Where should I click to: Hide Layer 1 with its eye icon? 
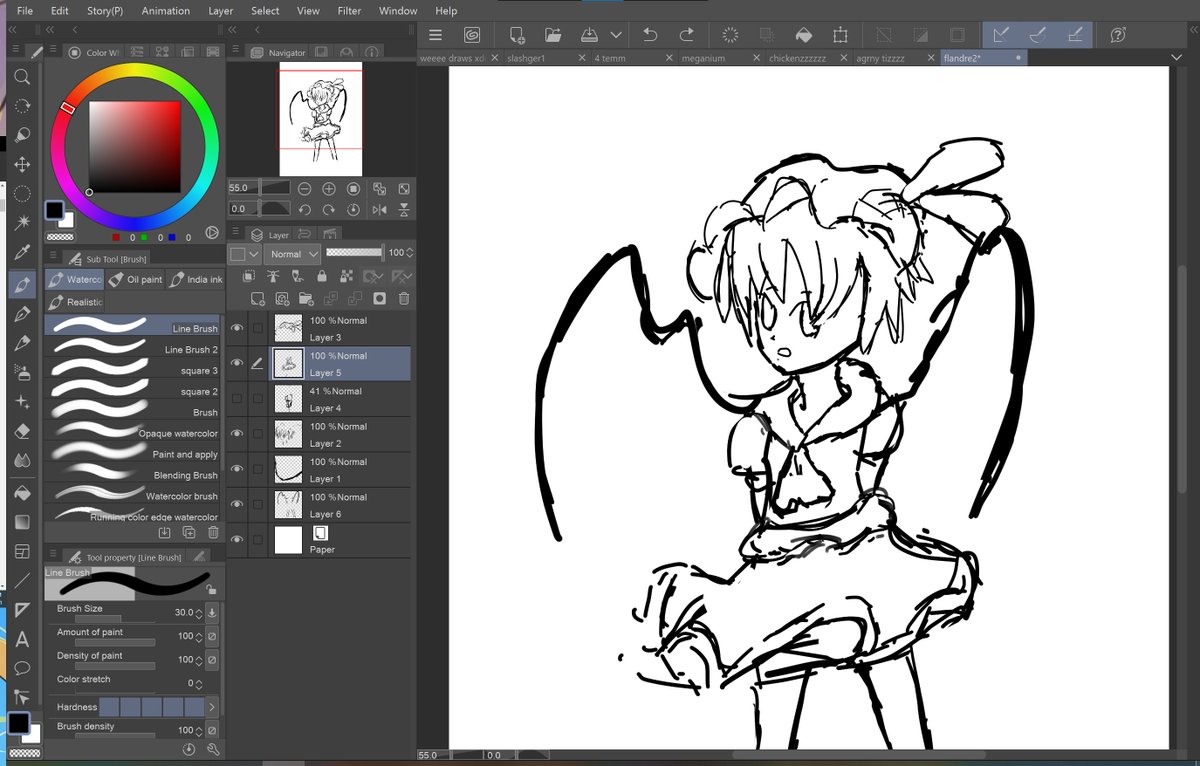pos(237,469)
